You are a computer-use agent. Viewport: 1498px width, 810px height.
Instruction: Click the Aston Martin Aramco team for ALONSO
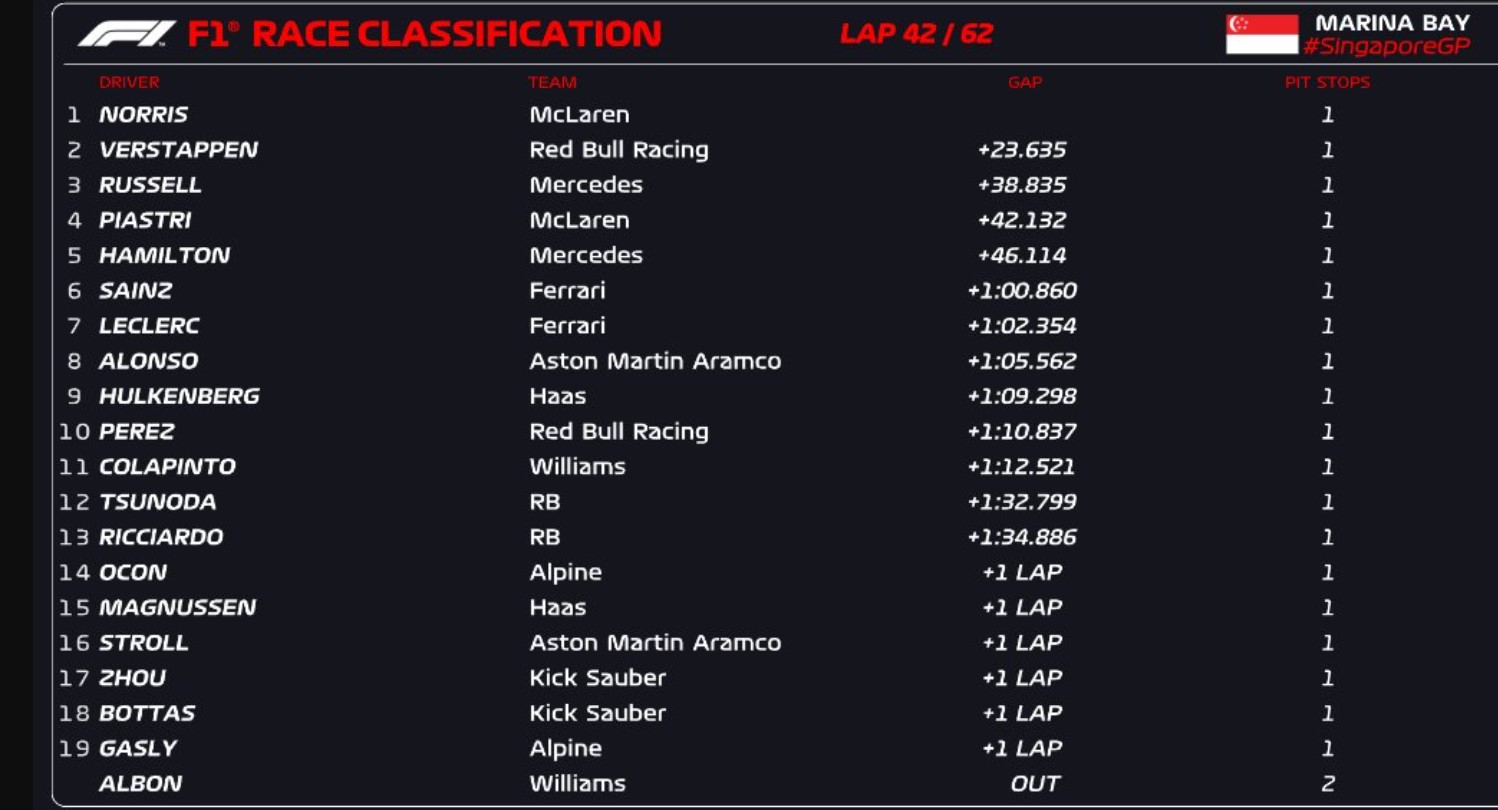click(x=655, y=361)
